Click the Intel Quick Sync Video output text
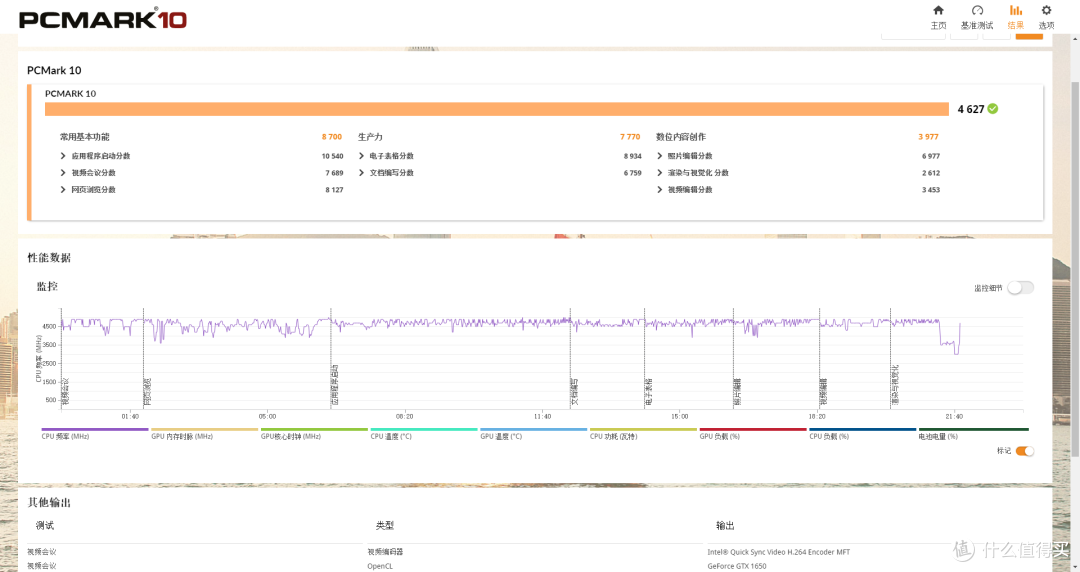The height and width of the screenshot is (572, 1080). coord(778,552)
